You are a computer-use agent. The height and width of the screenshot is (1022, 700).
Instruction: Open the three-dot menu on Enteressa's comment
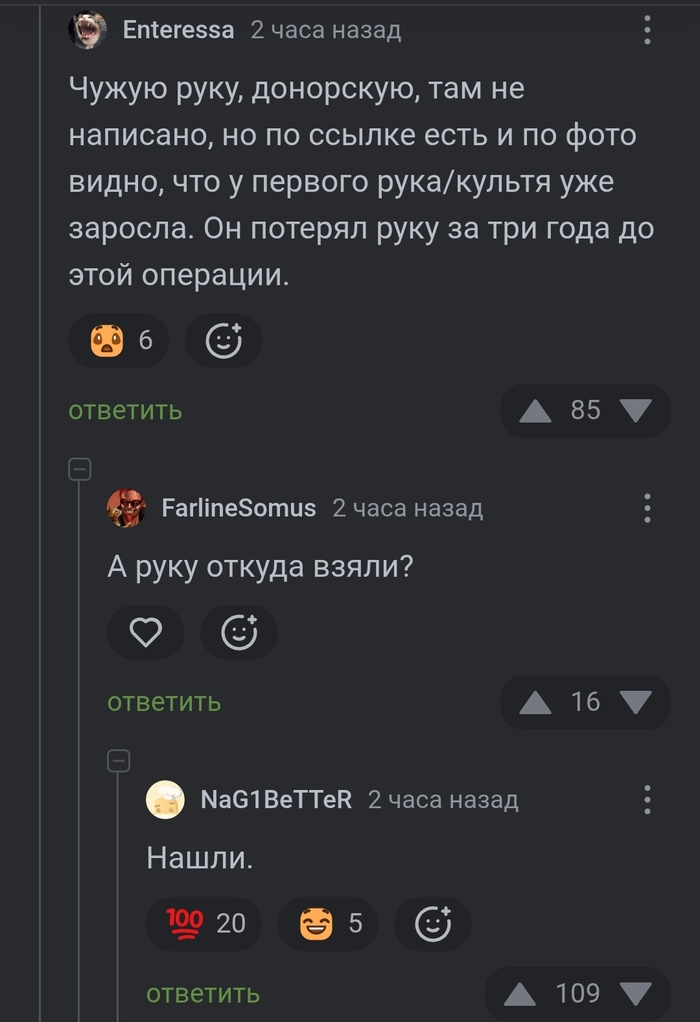648,30
